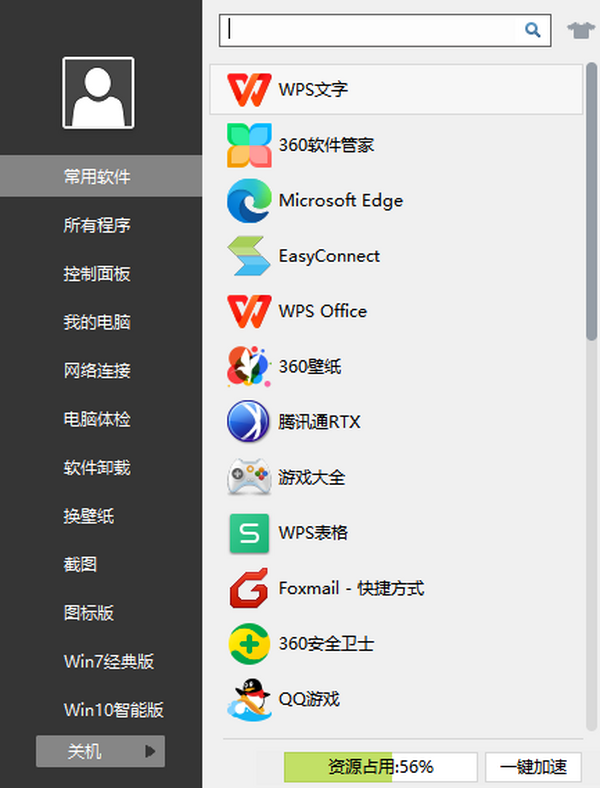This screenshot has width=600, height=788.
Task: Launch the 360安全卫士 icon
Action: click(249, 644)
